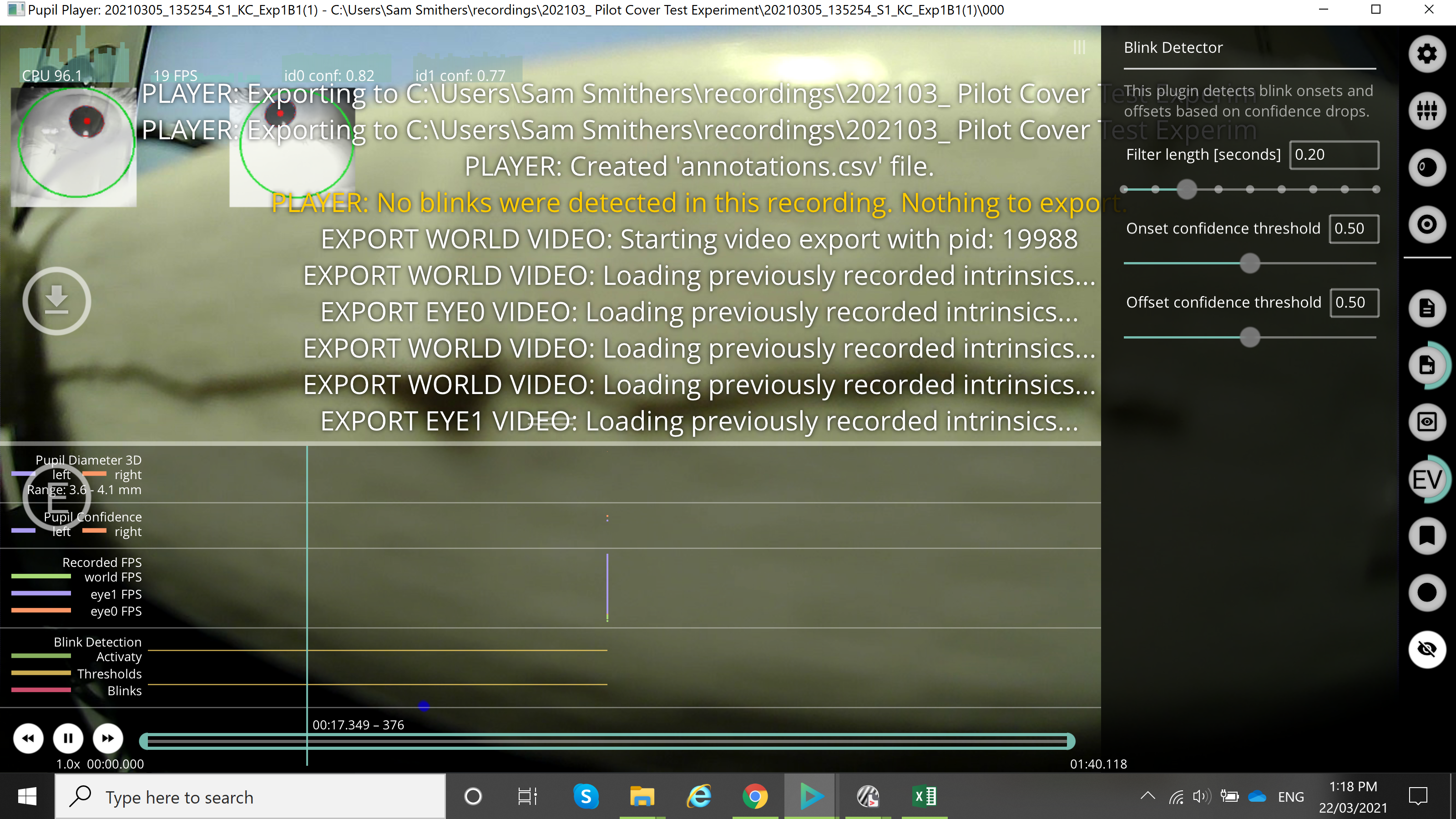This screenshot has width=1456, height=819.
Task: Click the right trim mark of seek bar
Action: (x=1071, y=741)
